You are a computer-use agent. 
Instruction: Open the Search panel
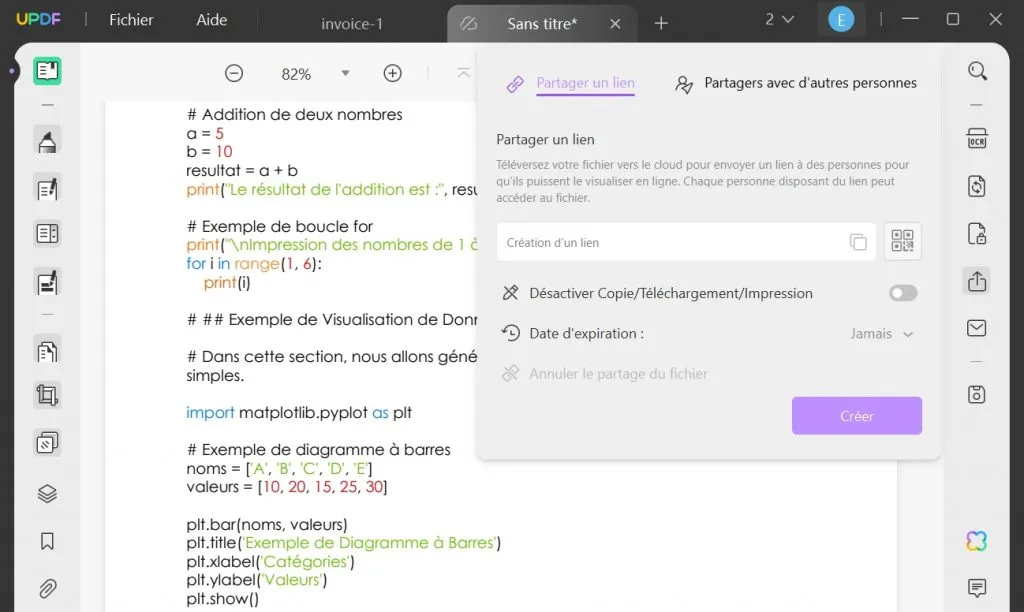point(977,71)
